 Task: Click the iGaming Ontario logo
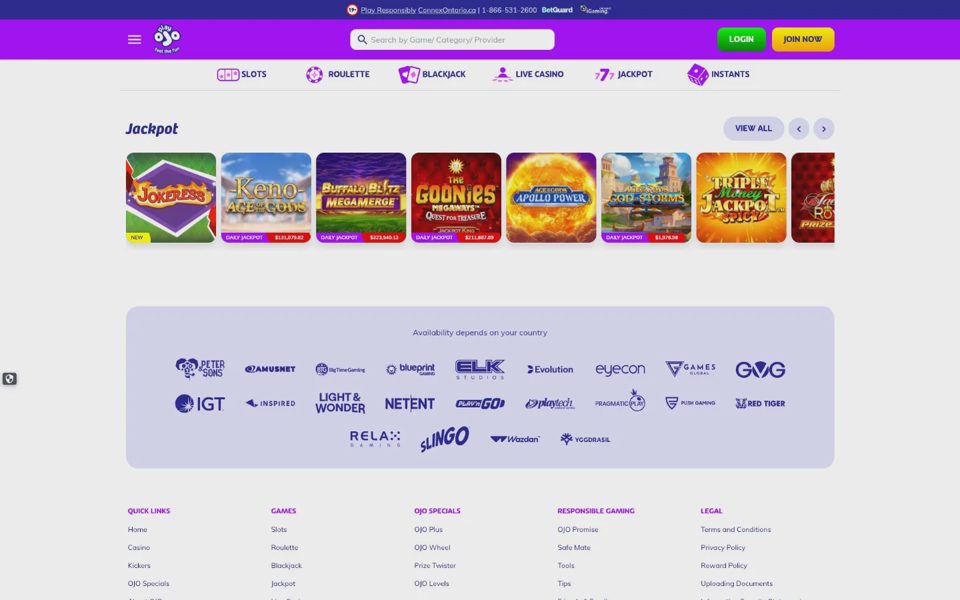click(x=596, y=10)
